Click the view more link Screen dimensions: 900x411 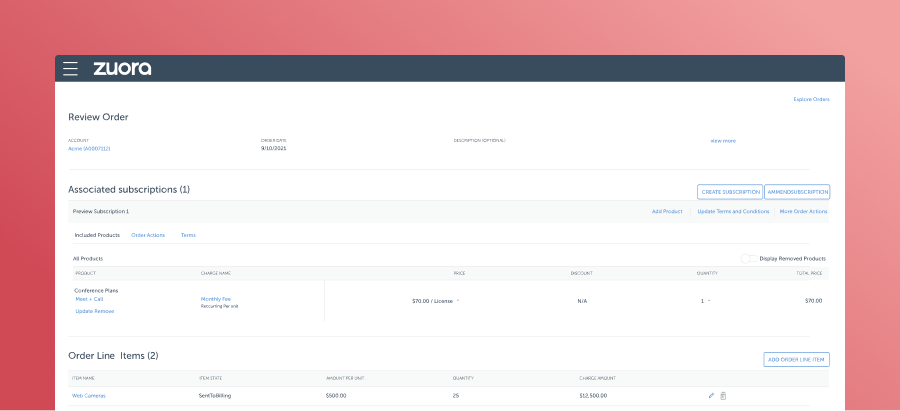(x=722, y=141)
